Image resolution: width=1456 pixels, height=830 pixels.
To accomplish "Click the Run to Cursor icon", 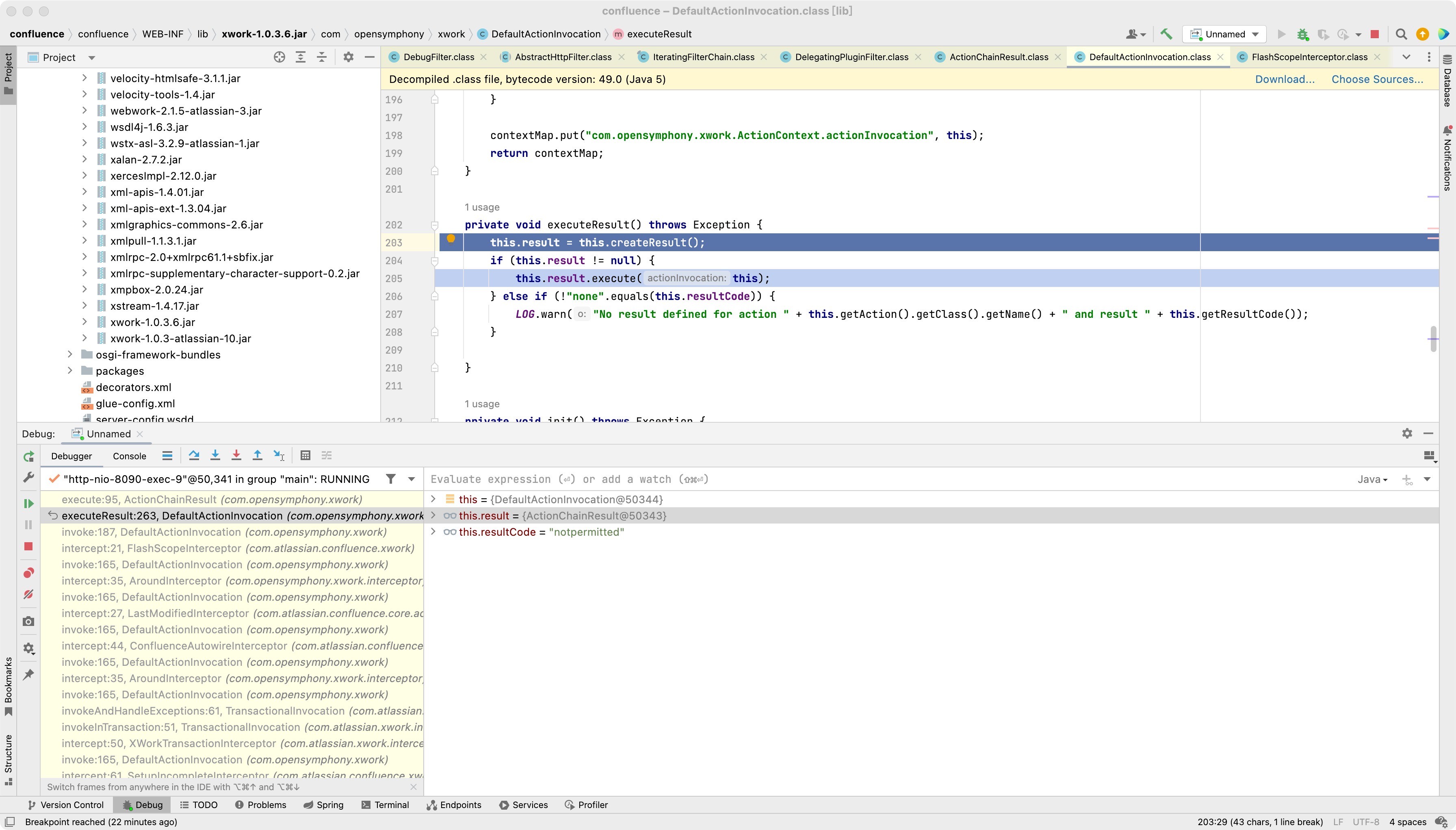I will click(x=279, y=456).
